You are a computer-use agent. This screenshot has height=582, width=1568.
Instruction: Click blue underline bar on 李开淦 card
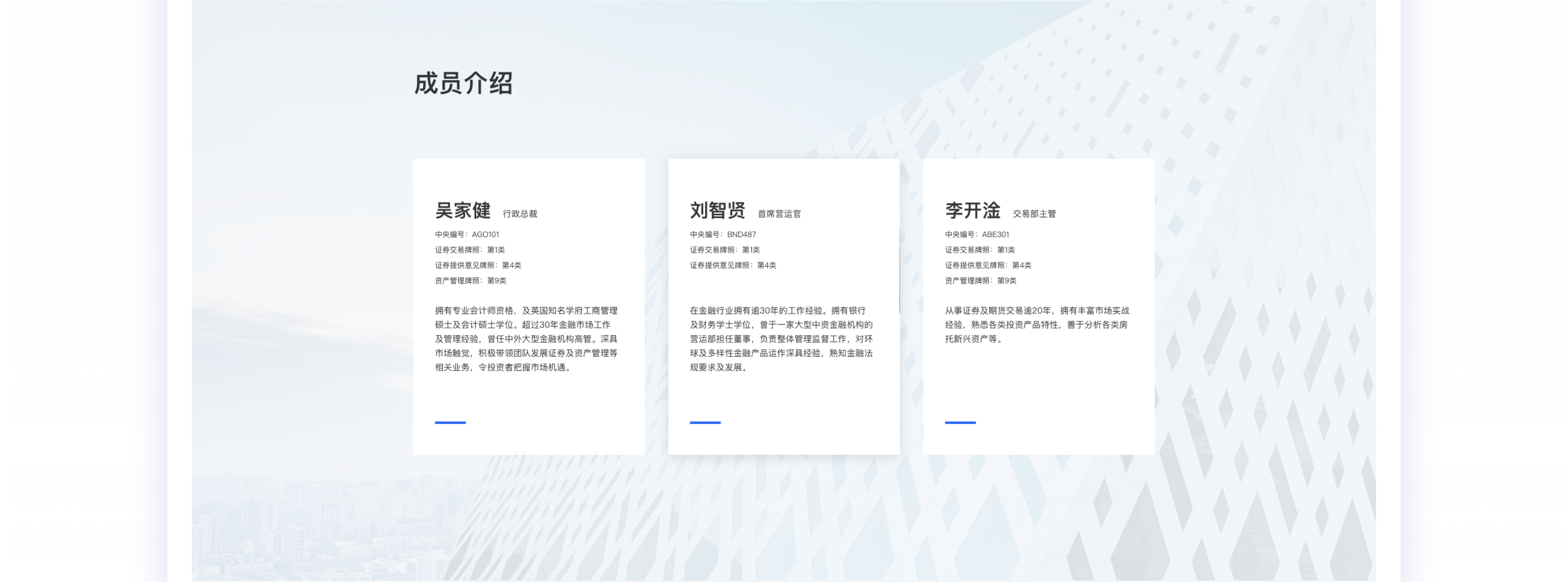point(960,422)
